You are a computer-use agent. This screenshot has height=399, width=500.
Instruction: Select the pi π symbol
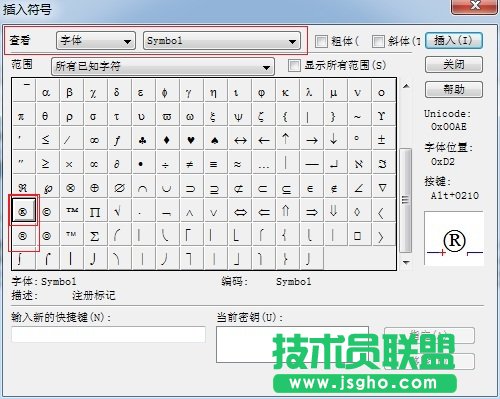click(24, 115)
